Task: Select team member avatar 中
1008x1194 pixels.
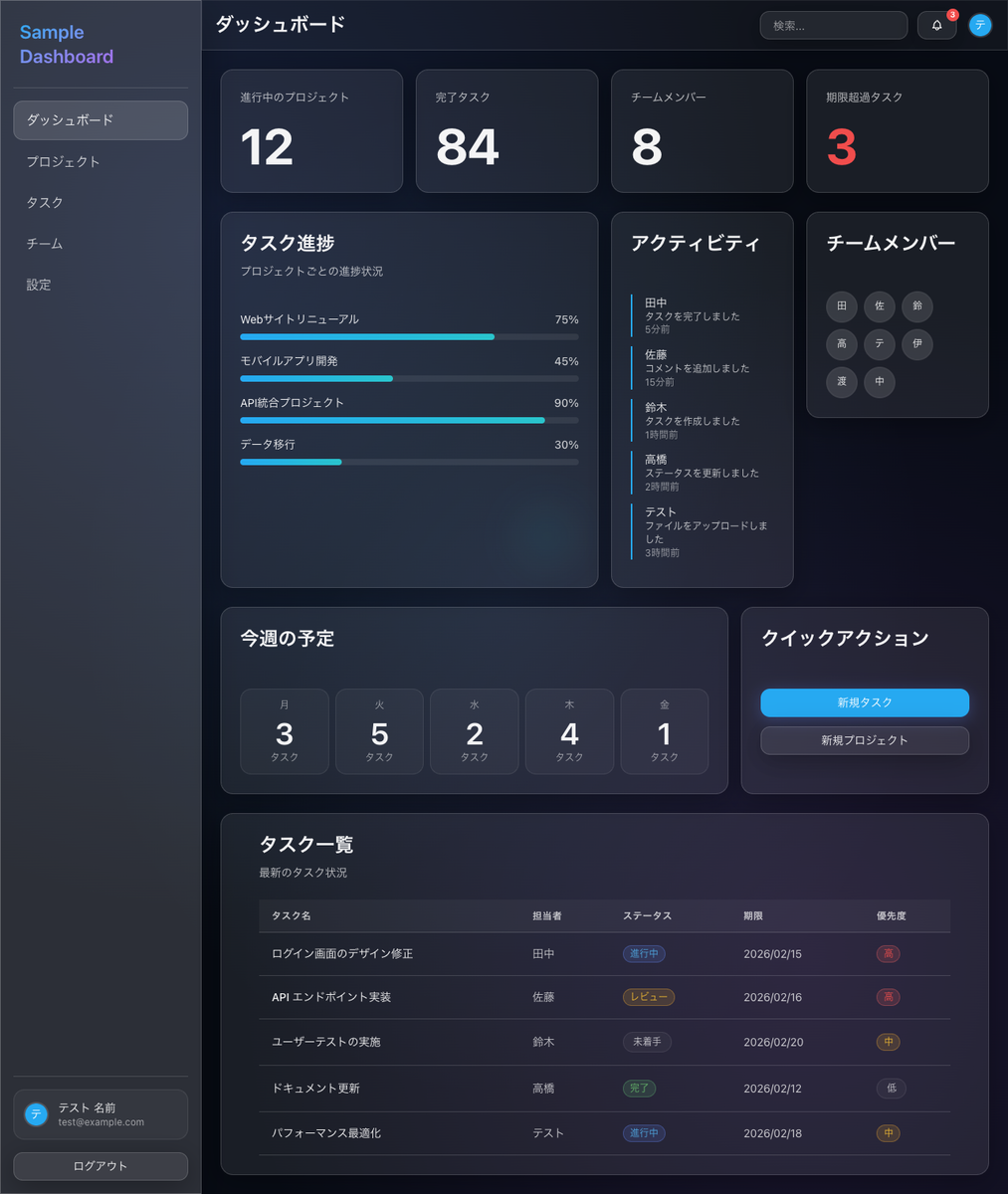Action: click(x=880, y=382)
